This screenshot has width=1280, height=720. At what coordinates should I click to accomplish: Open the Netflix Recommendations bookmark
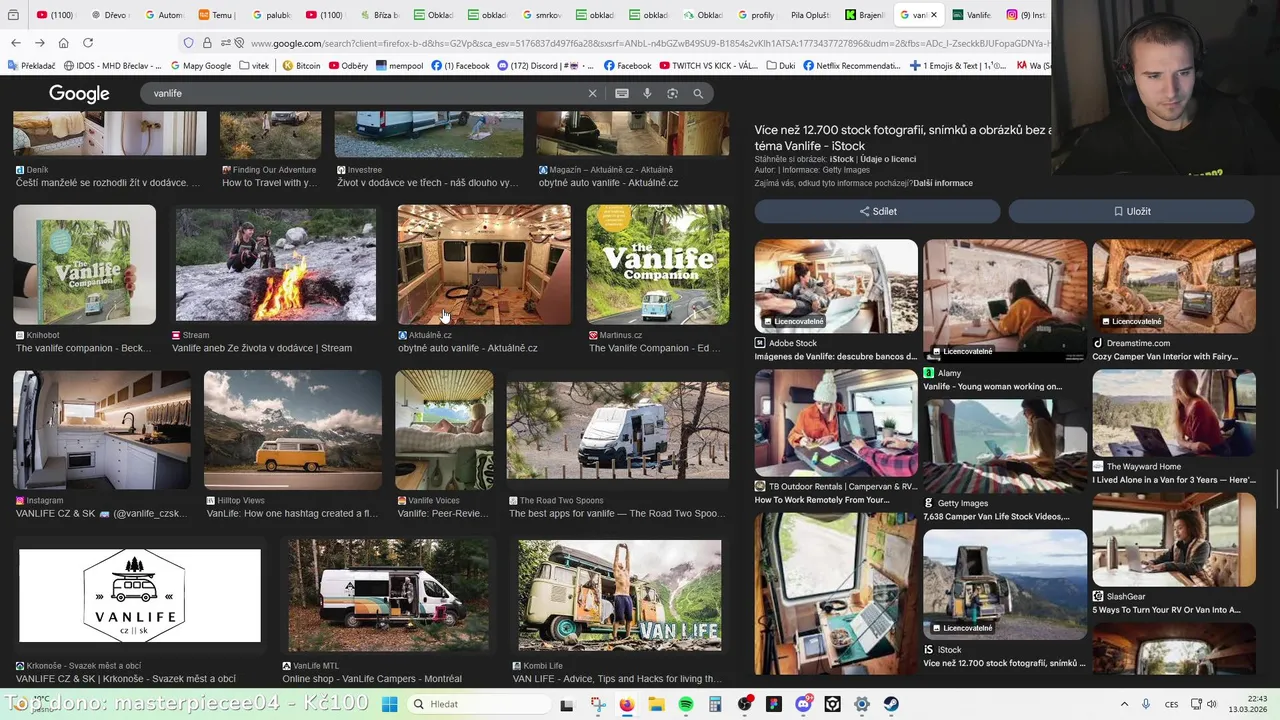tap(852, 66)
